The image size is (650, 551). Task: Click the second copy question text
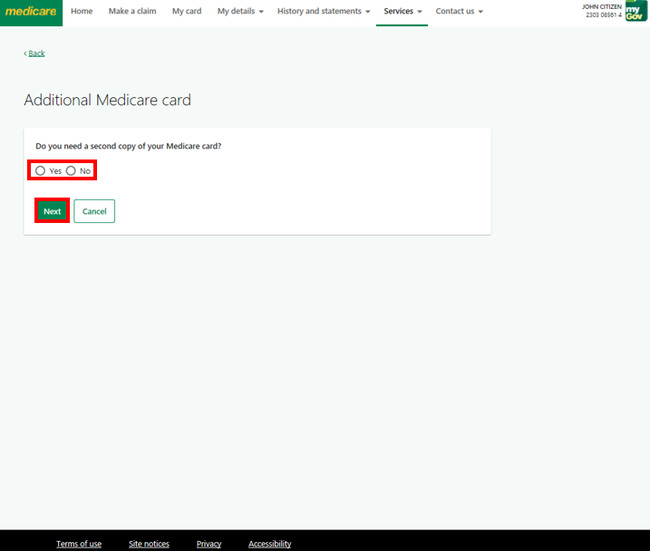(129, 146)
